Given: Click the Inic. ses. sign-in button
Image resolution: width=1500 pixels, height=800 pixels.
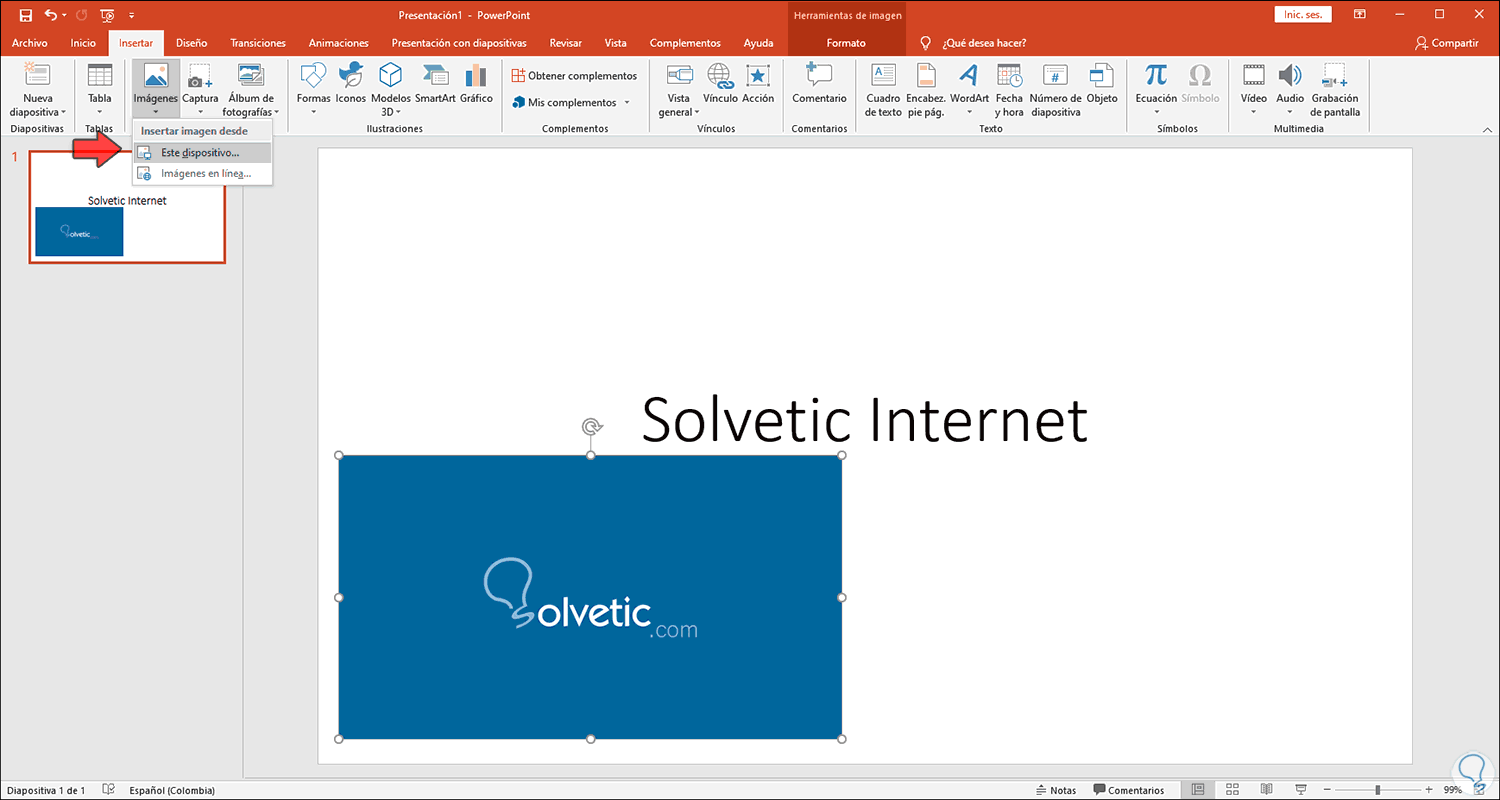Looking at the screenshot, I should point(1303,14).
